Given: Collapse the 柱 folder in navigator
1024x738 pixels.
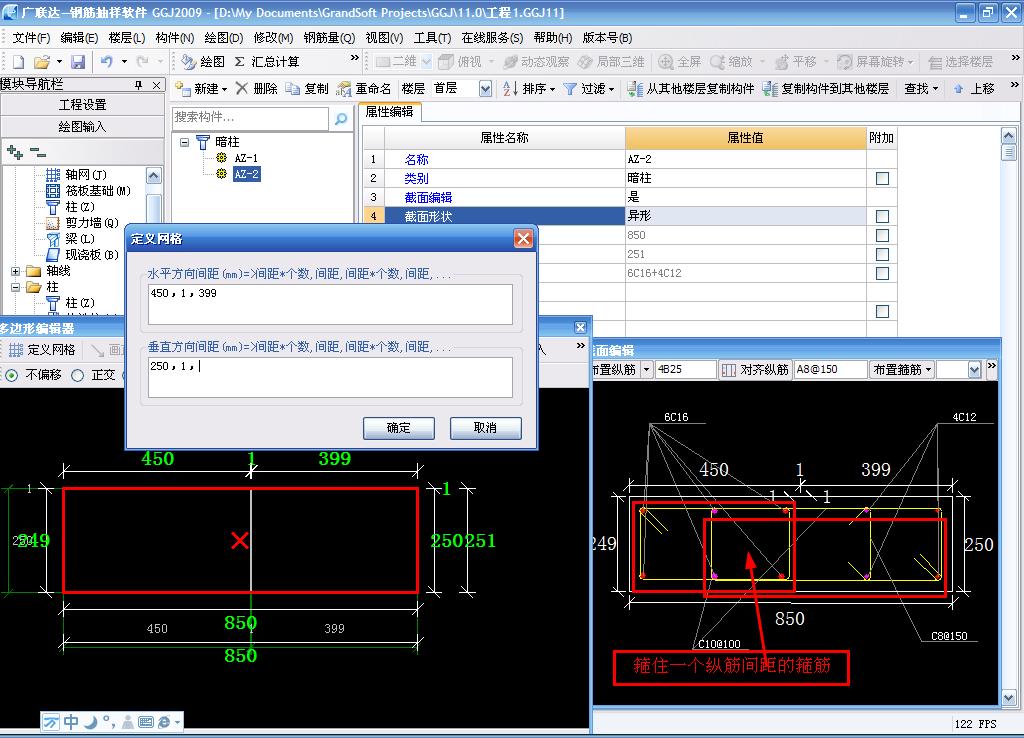Looking at the screenshot, I should click(16, 287).
